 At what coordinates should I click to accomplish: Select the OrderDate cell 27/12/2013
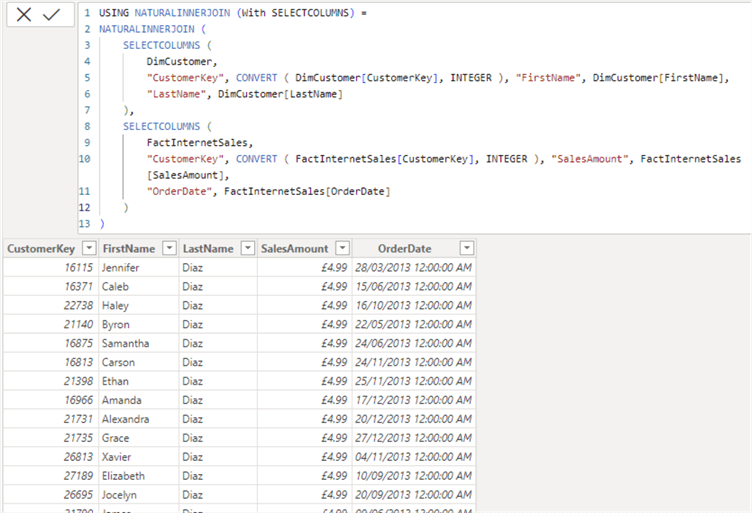coord(414,438)
